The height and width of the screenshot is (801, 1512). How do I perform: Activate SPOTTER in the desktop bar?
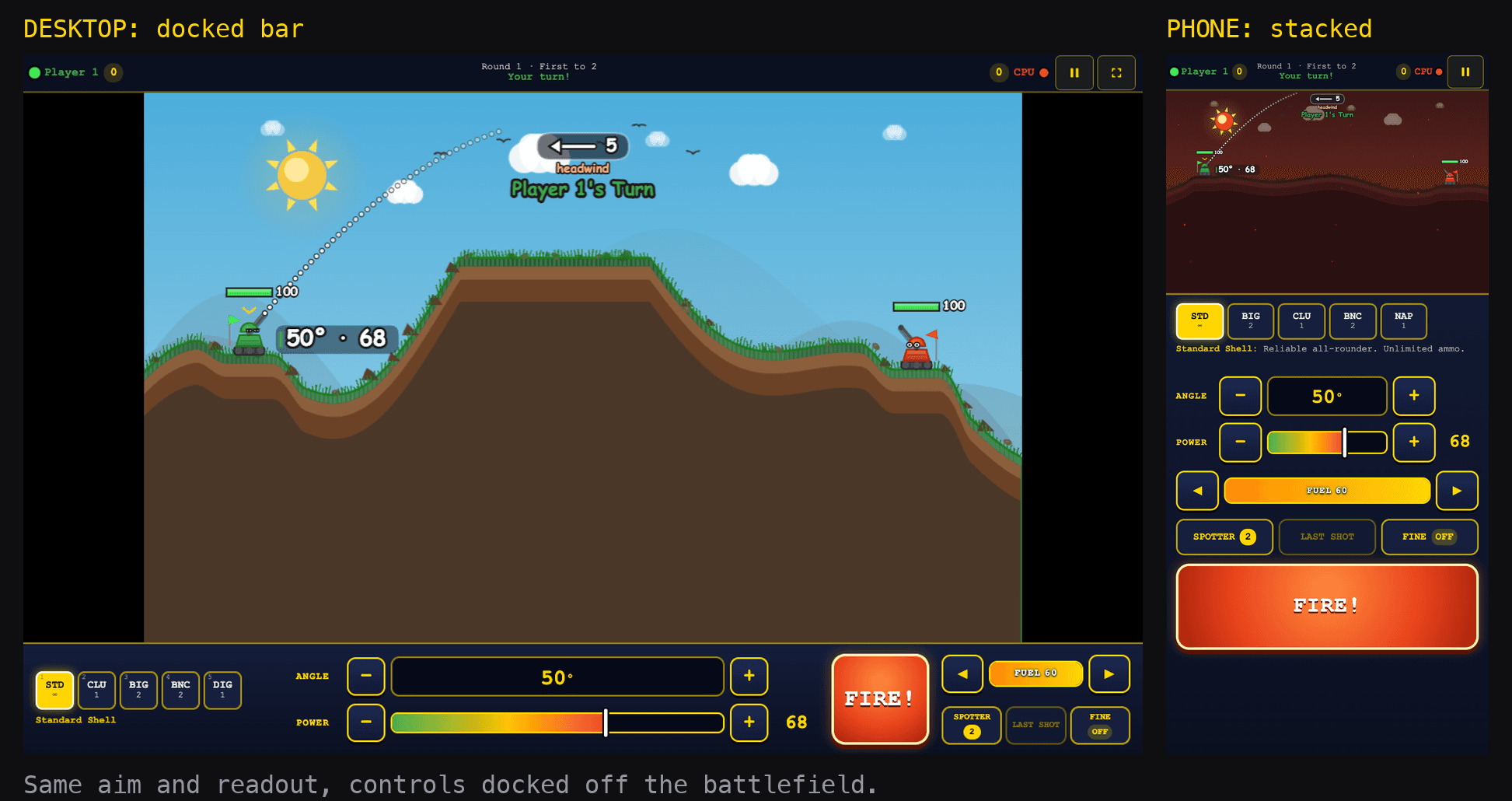972,725
